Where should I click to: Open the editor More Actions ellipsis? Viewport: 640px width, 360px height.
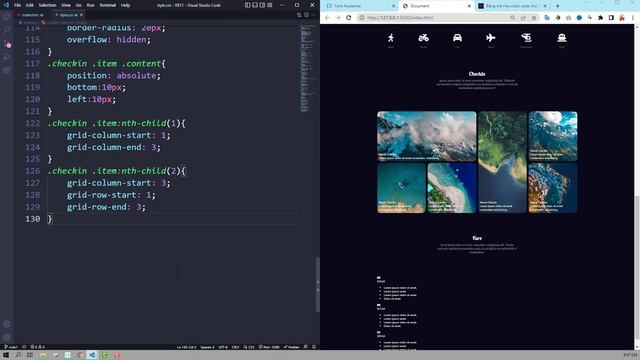tap(313, 15)
